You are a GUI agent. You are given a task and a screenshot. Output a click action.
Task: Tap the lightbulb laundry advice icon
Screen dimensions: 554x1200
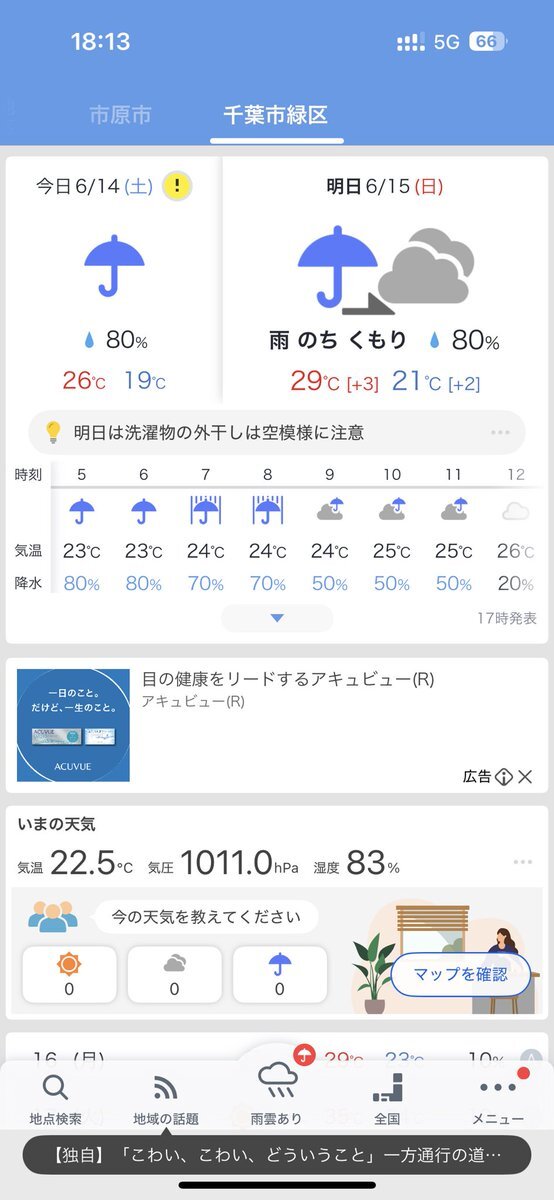tap(54, 432)
